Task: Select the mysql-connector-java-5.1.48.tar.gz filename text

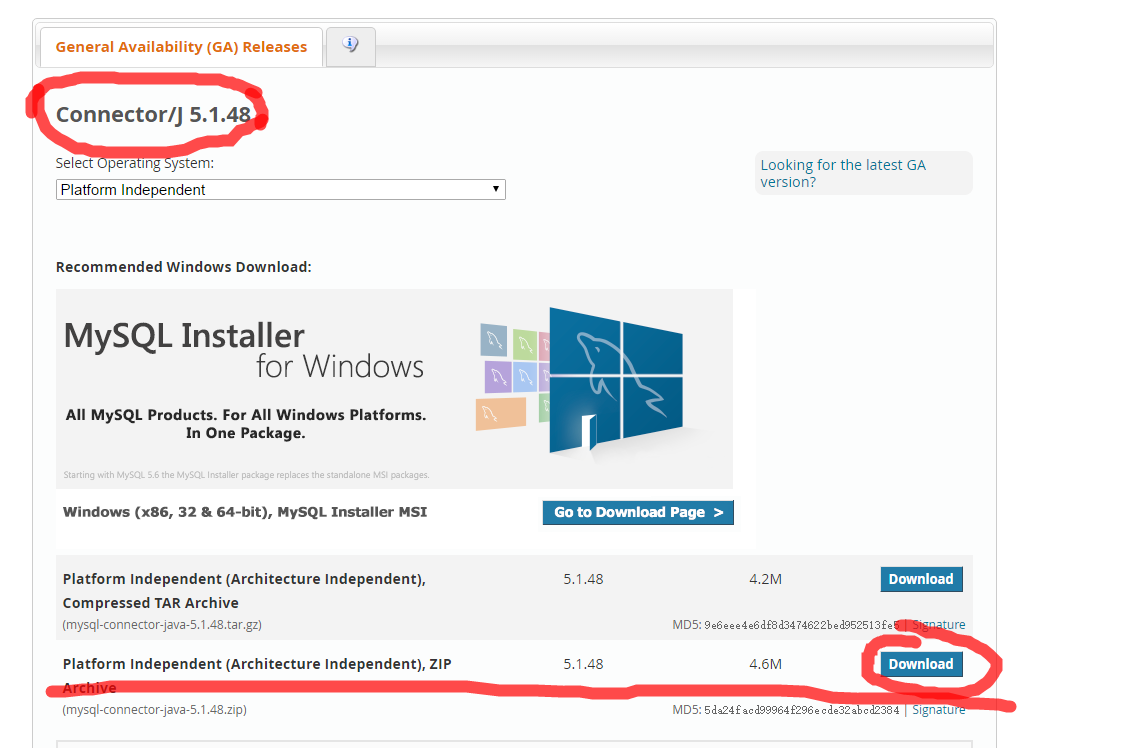Action: [162, 625]
